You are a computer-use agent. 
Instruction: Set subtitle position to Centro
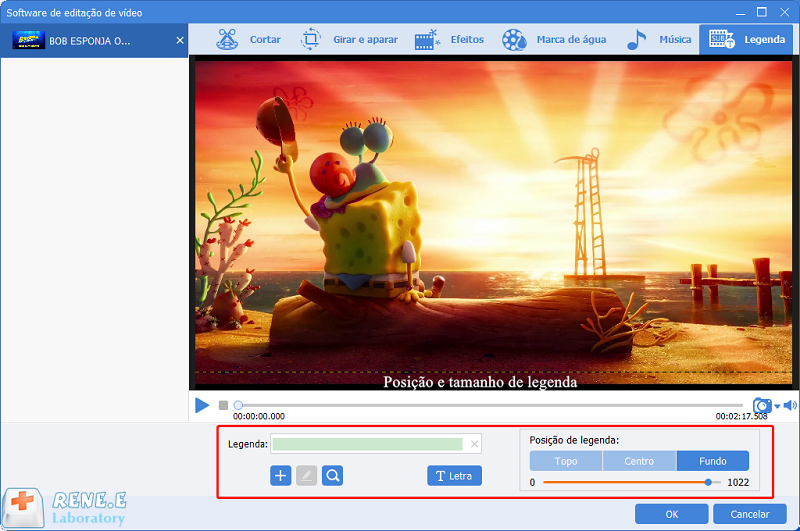(x=639, y=461)
